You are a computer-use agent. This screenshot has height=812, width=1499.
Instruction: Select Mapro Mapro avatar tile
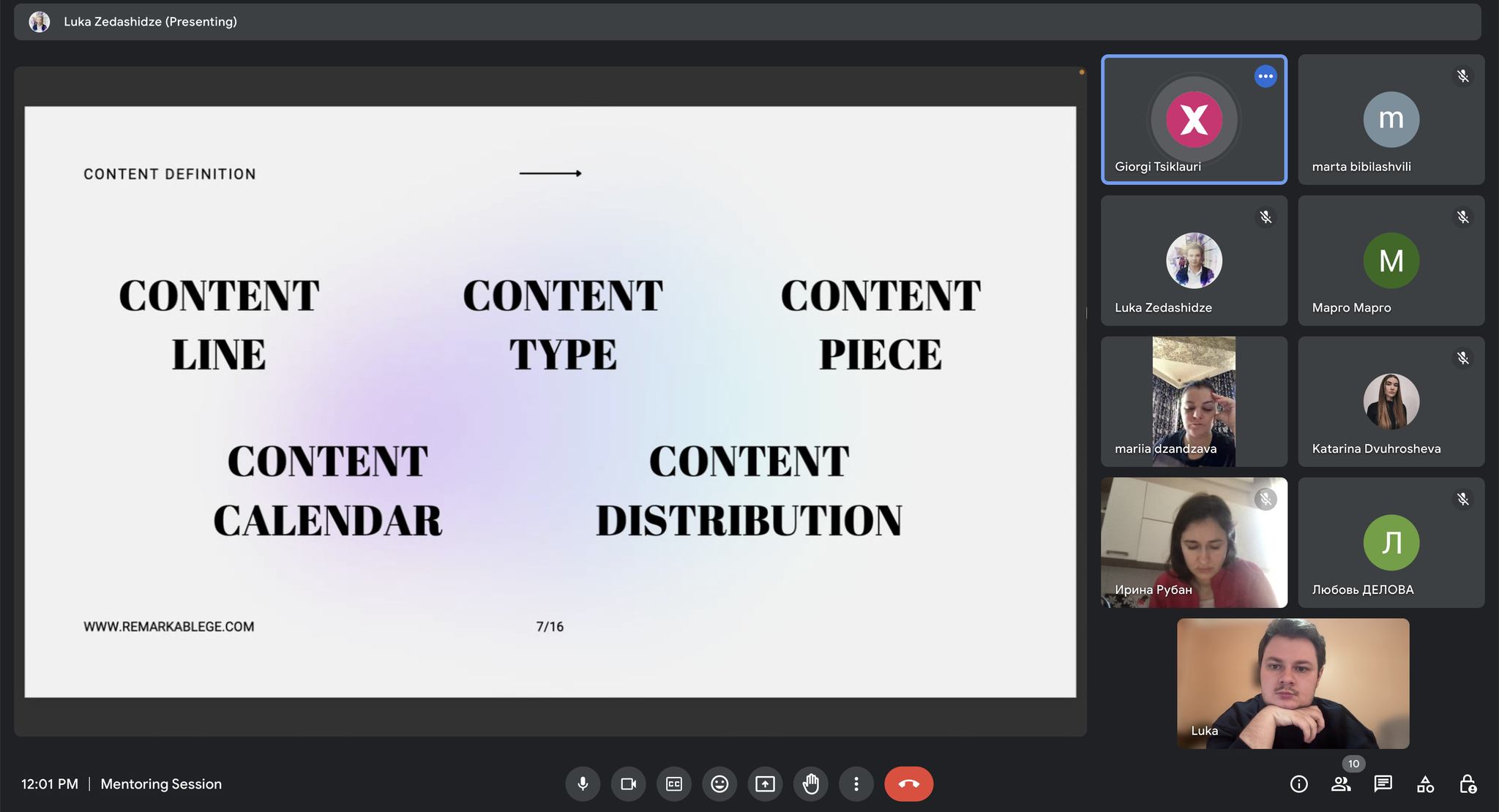coord(1391,260)
